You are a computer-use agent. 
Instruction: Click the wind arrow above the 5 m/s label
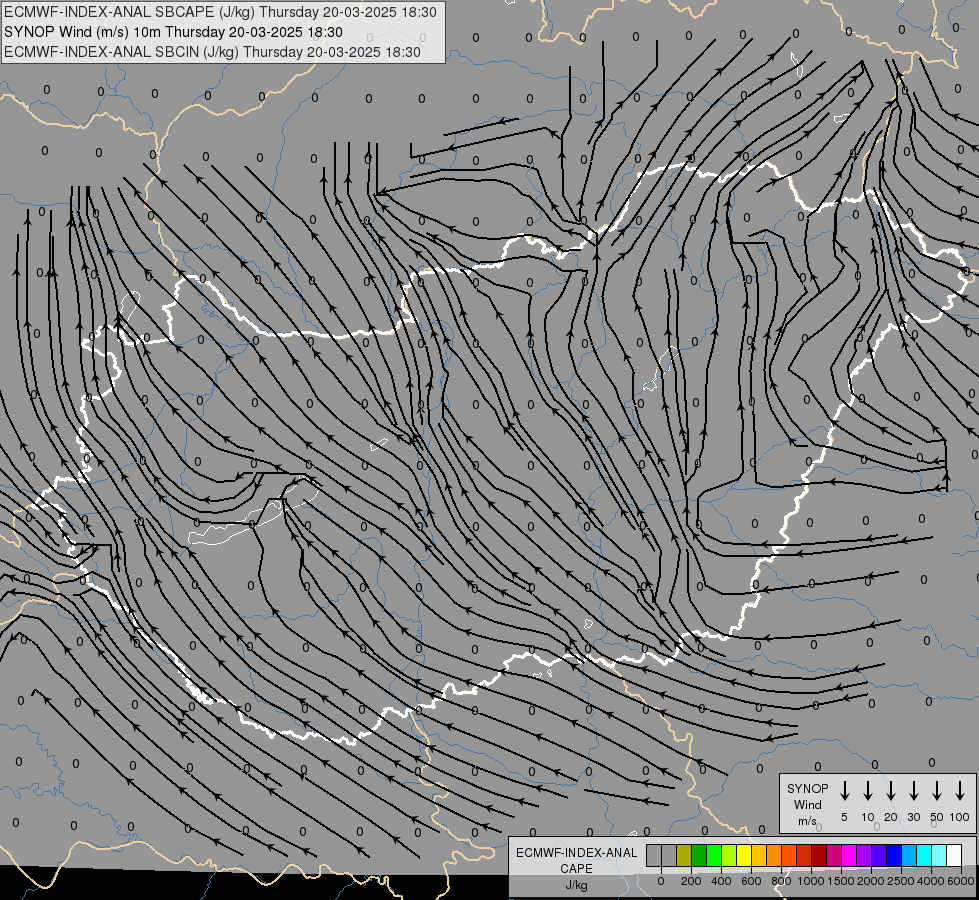click(x=844, y=791)
